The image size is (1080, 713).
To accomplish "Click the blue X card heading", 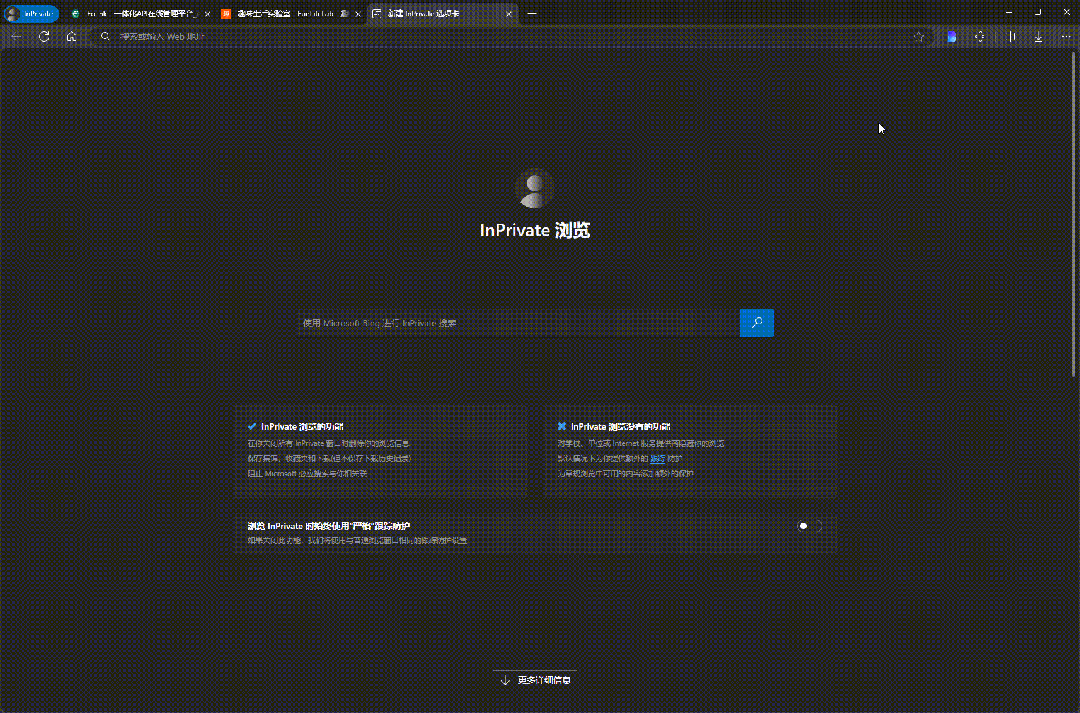I will tap(621, 427).
